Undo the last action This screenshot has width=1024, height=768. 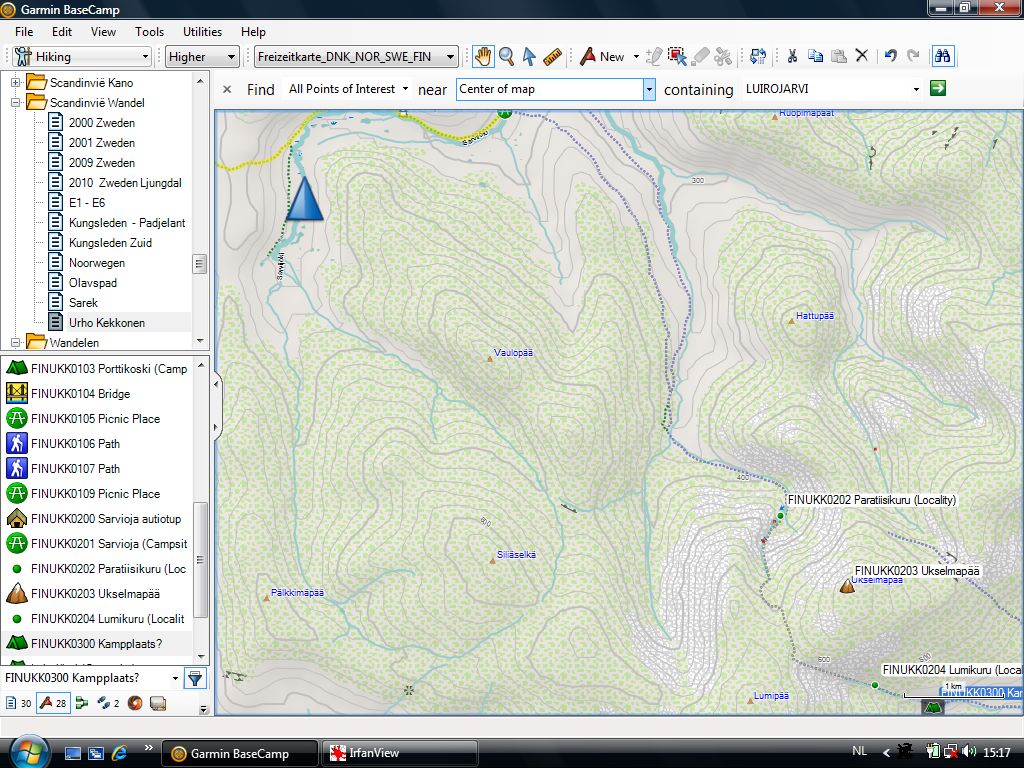coord(890,57)
